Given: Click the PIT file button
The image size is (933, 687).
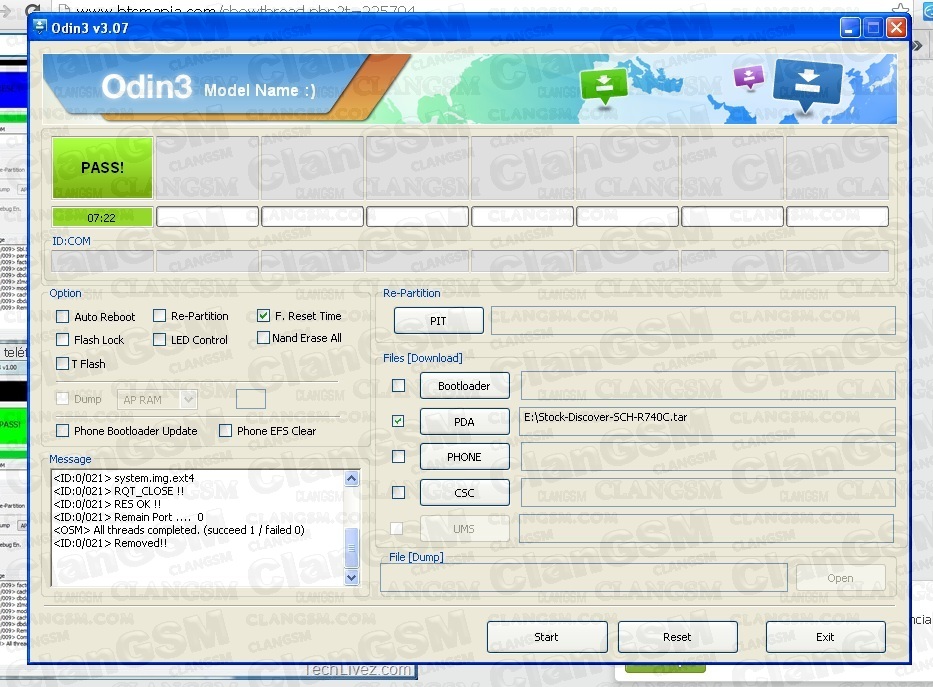Looking at the screenshot, I should point(439,321).
